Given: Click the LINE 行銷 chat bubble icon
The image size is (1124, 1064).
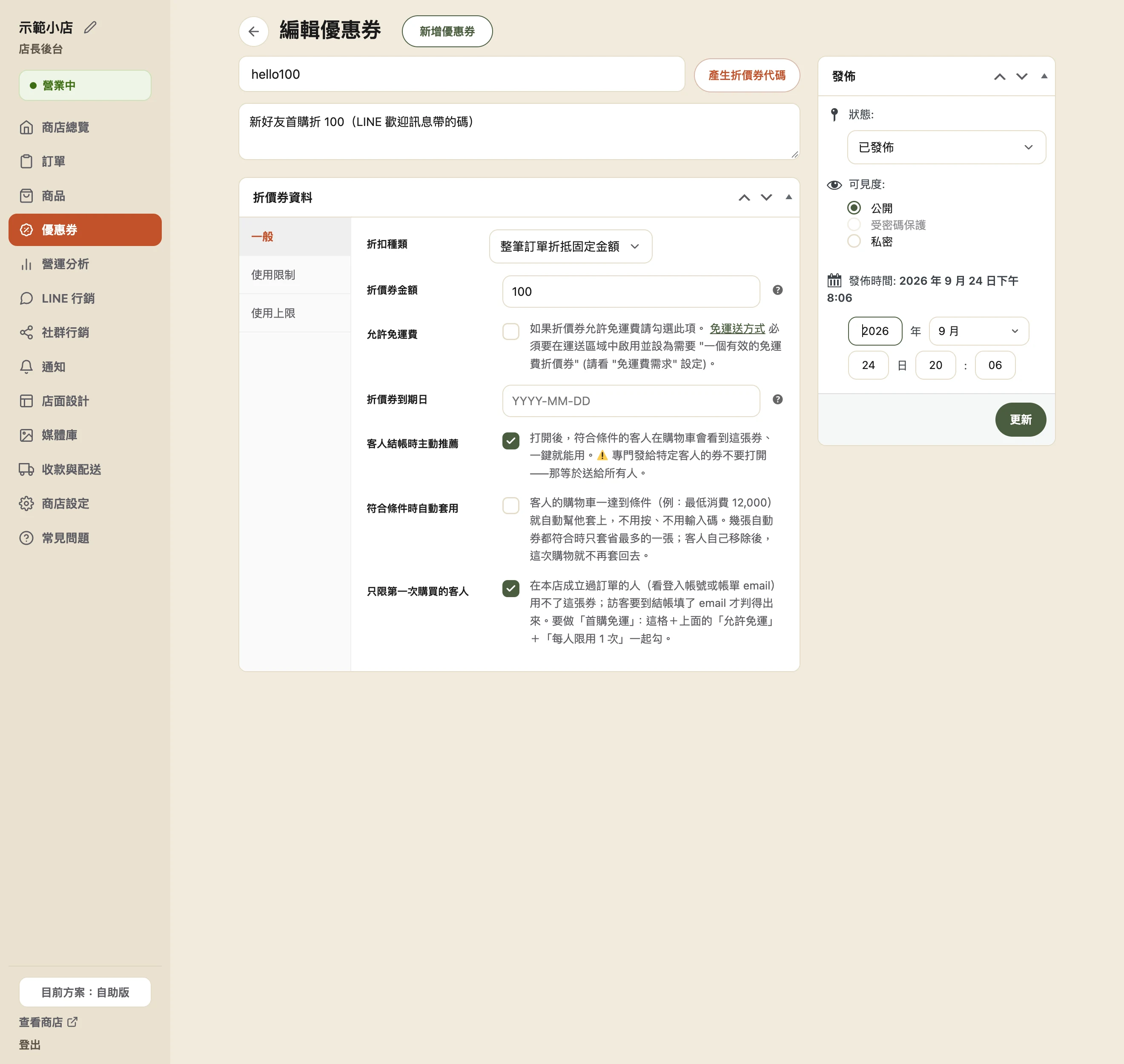Looking at the screenshot, I should coord(26,298).
